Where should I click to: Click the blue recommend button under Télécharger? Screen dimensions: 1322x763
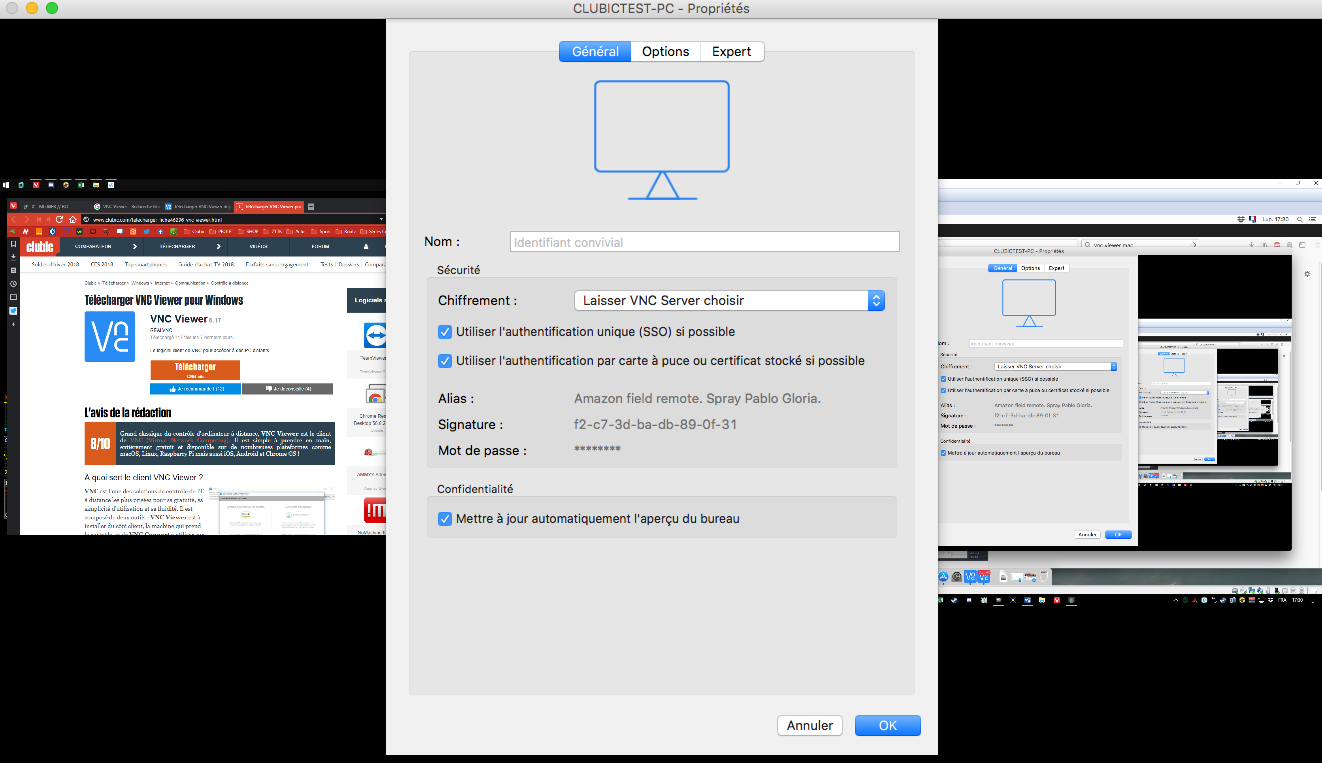[x=195, y=389]
